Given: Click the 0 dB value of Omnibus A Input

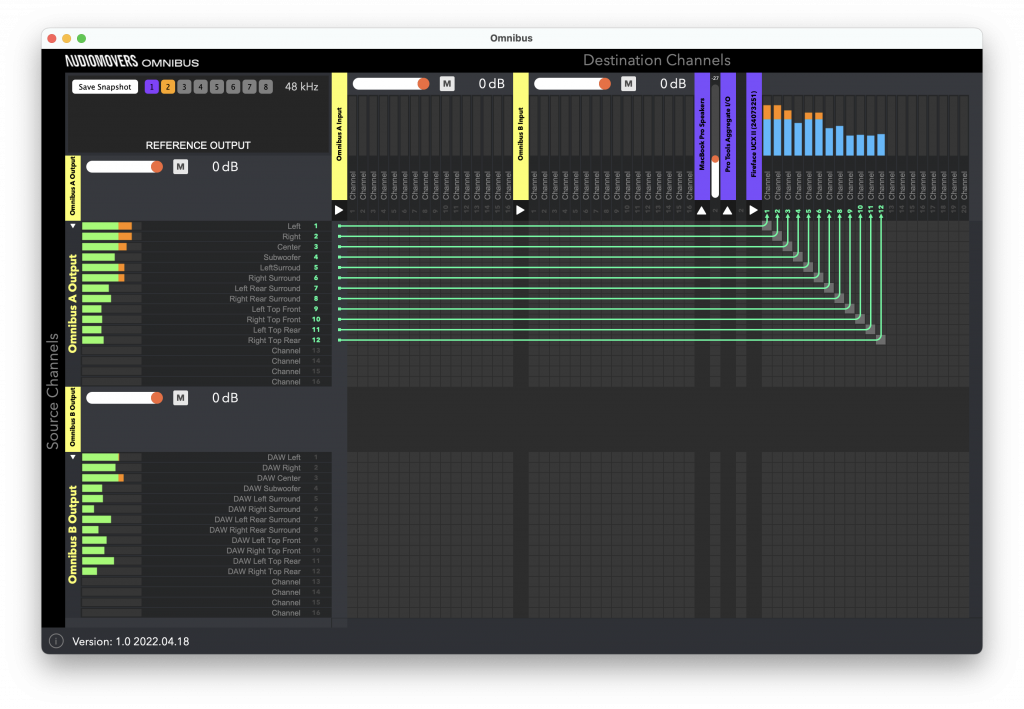Looking at the screenshot, I should point(491,84).
